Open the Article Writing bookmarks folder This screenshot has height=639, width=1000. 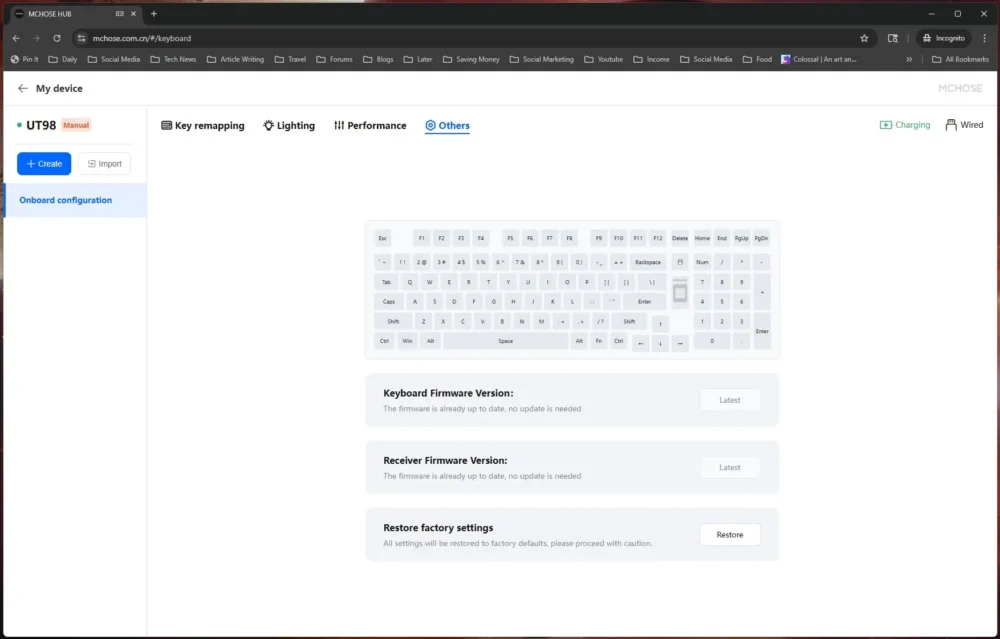pos(235,59)
